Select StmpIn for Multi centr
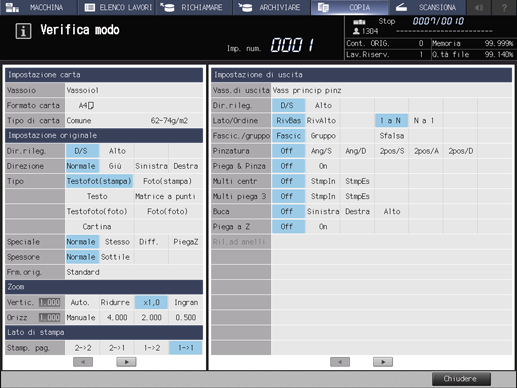The height and width of the screenshot is (388, 517). click(x=323, y=181)
